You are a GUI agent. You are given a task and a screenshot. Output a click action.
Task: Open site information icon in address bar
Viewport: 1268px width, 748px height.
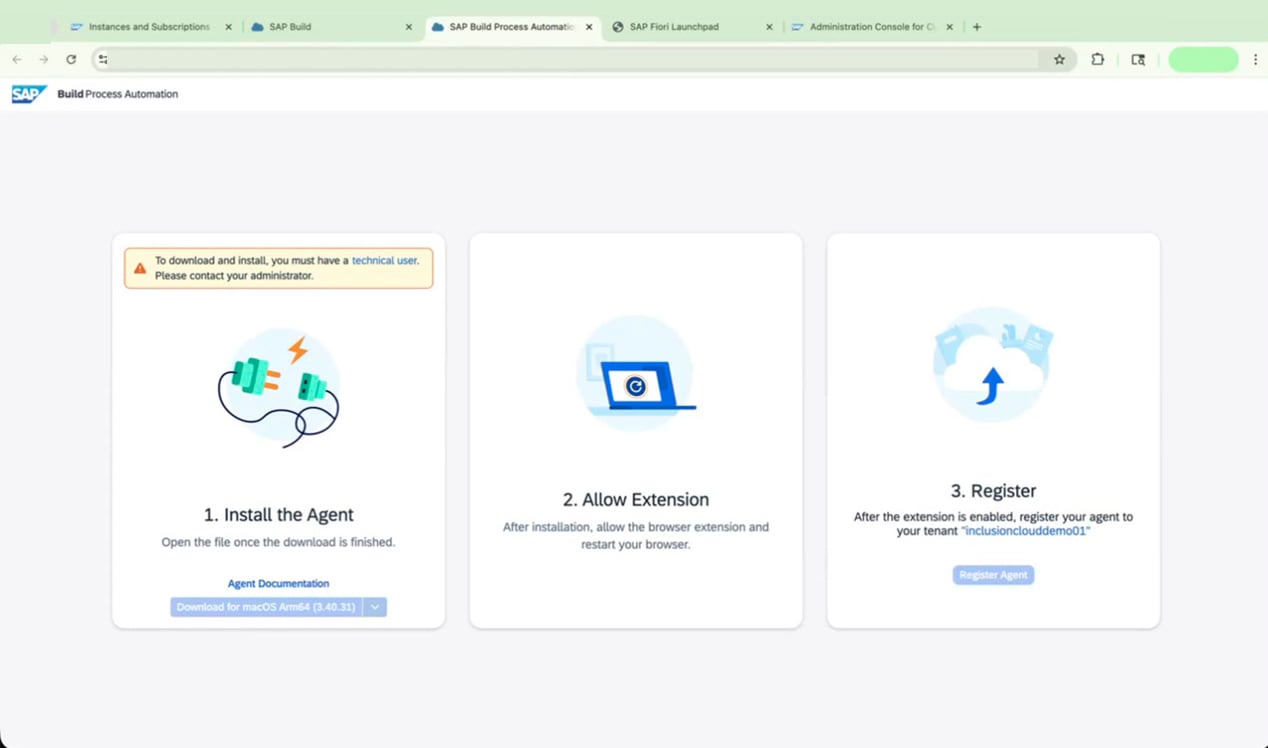click(x=103, y=60)
